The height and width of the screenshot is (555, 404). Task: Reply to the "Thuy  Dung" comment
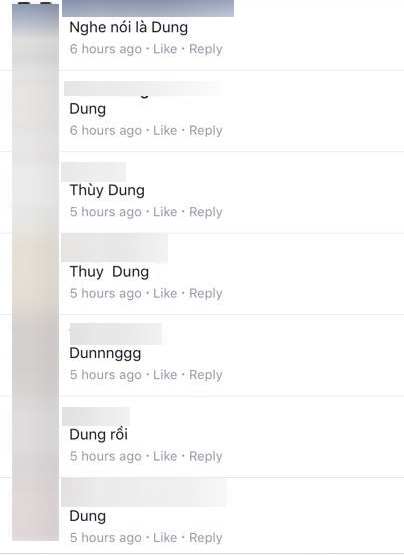206,293
